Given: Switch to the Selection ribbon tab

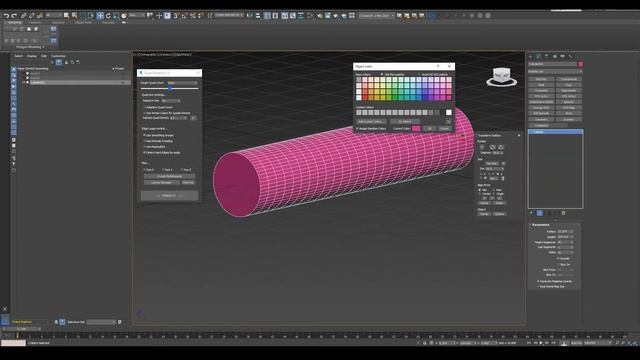Looking at the screenshot, I should pyautogui.click(x=58, y=22).
